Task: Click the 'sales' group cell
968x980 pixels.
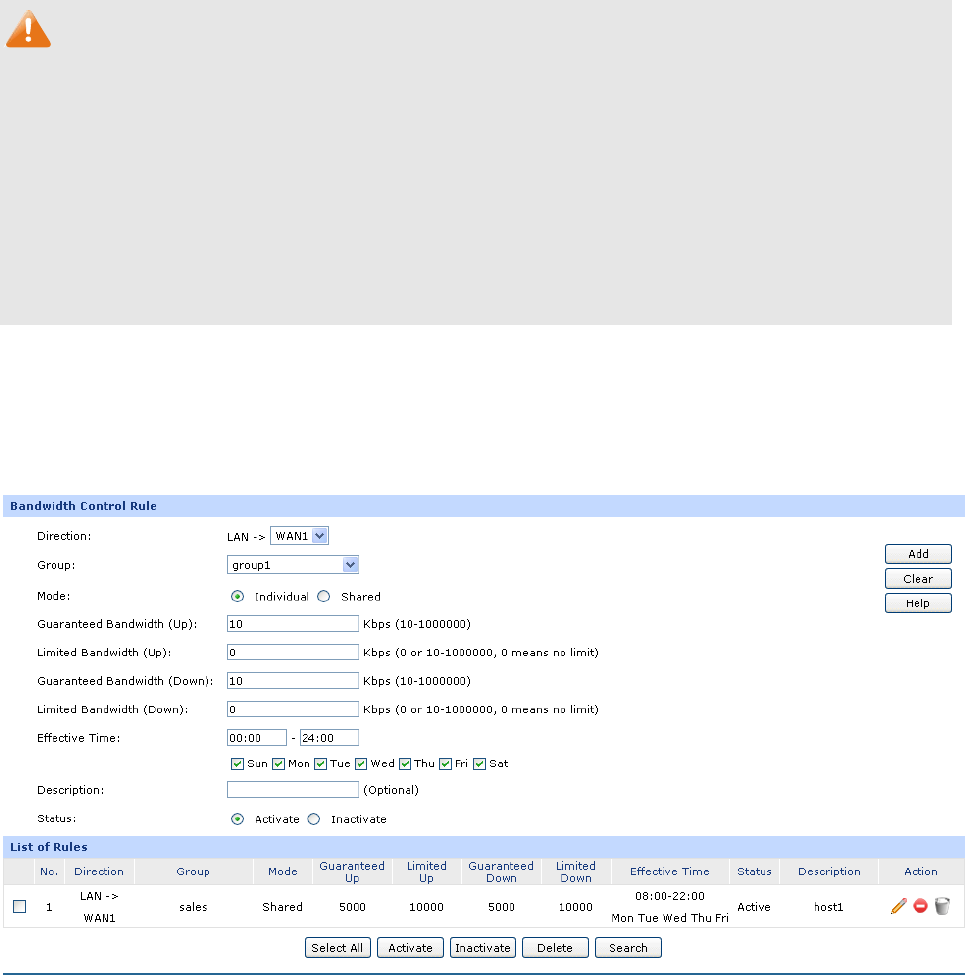Action: [x=193, y=908]
